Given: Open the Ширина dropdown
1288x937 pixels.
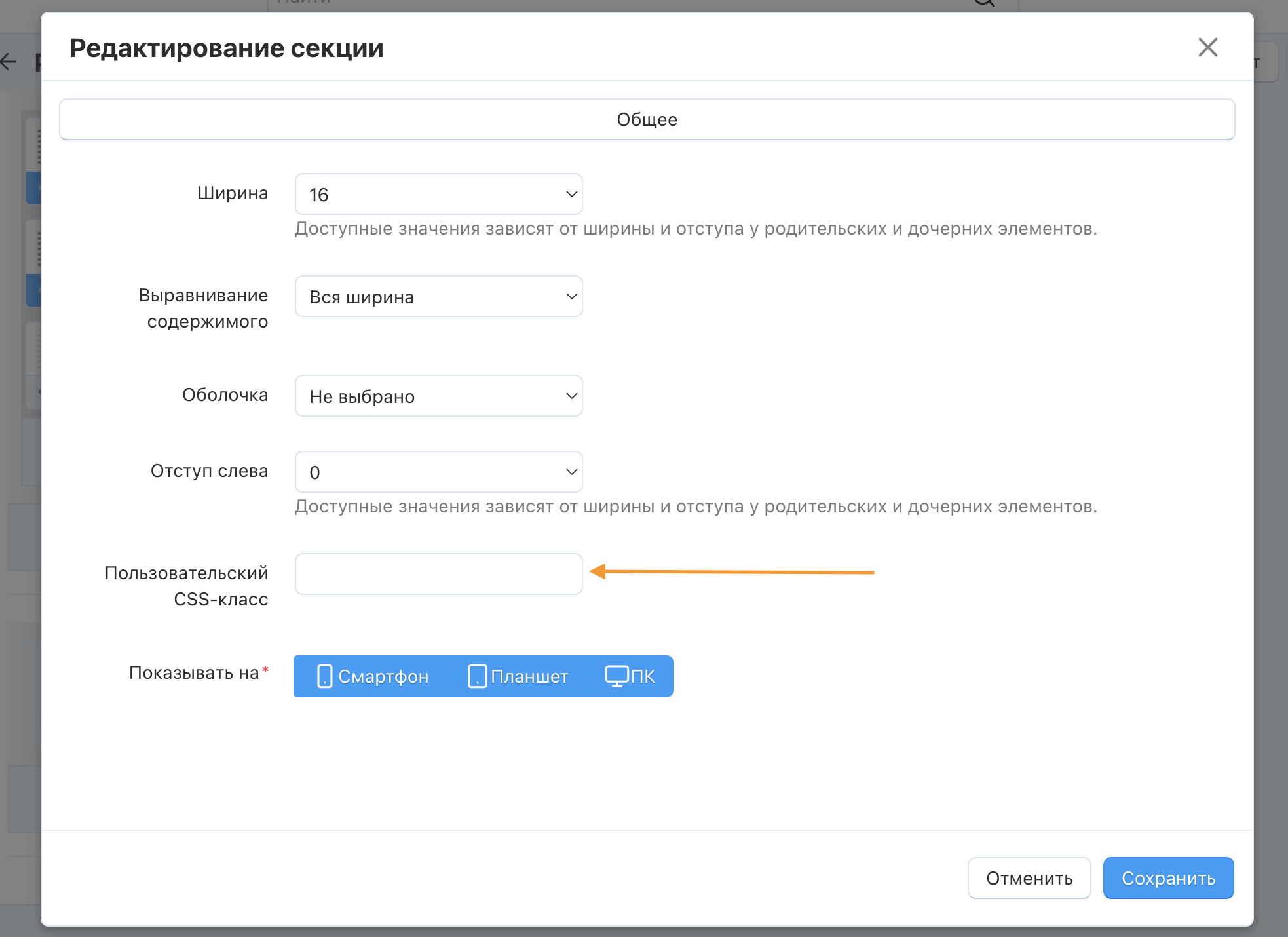Looking at the screenshot, I should pos(438,195).
